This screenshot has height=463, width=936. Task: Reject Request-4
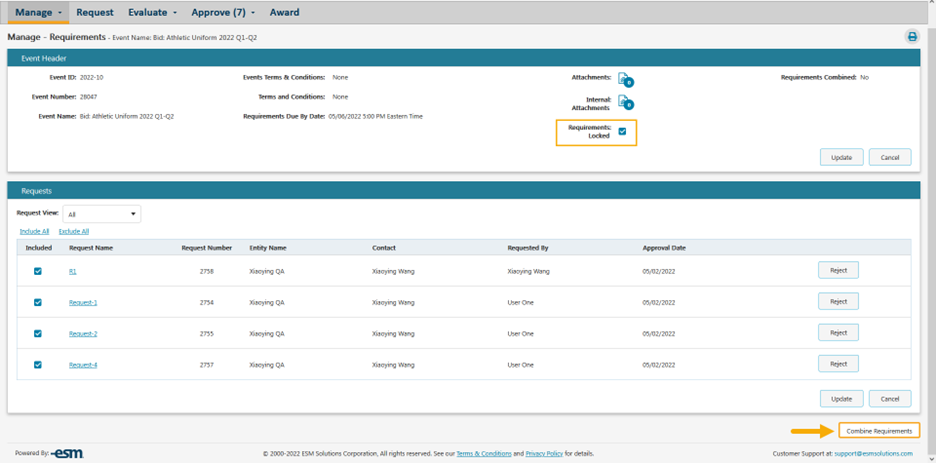point(838,364)
